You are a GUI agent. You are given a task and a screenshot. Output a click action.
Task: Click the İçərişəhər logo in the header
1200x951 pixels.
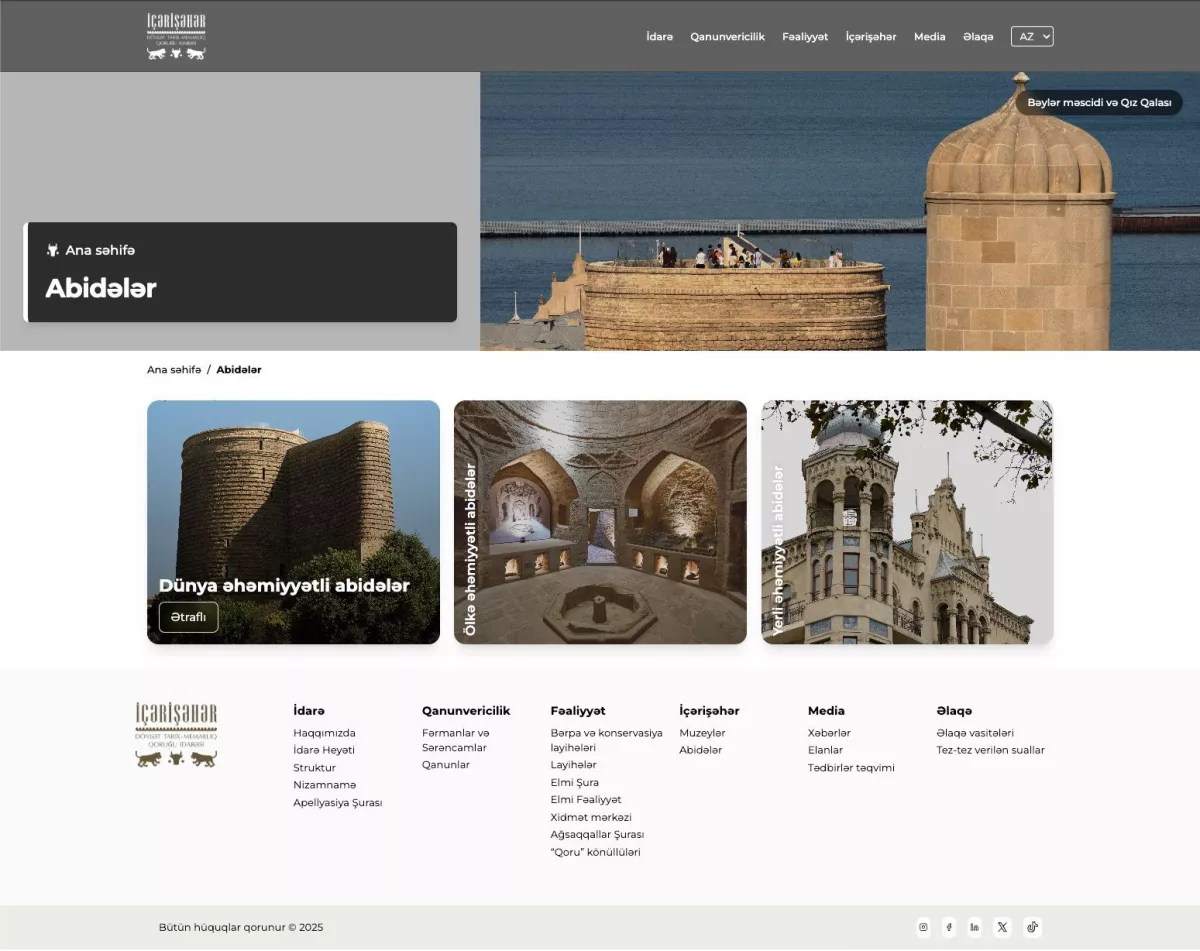point(176,36)
